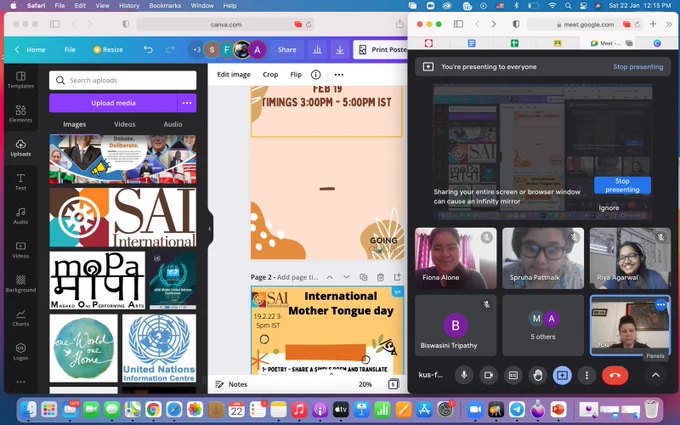The height and width of the screenshot is (425, 680).
Task: Open more upload options beside Upload media
Action: click(187, 103)
